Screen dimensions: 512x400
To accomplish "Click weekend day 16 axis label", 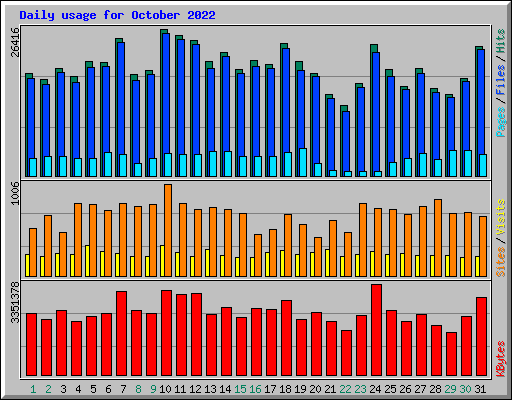I will 255,389.
